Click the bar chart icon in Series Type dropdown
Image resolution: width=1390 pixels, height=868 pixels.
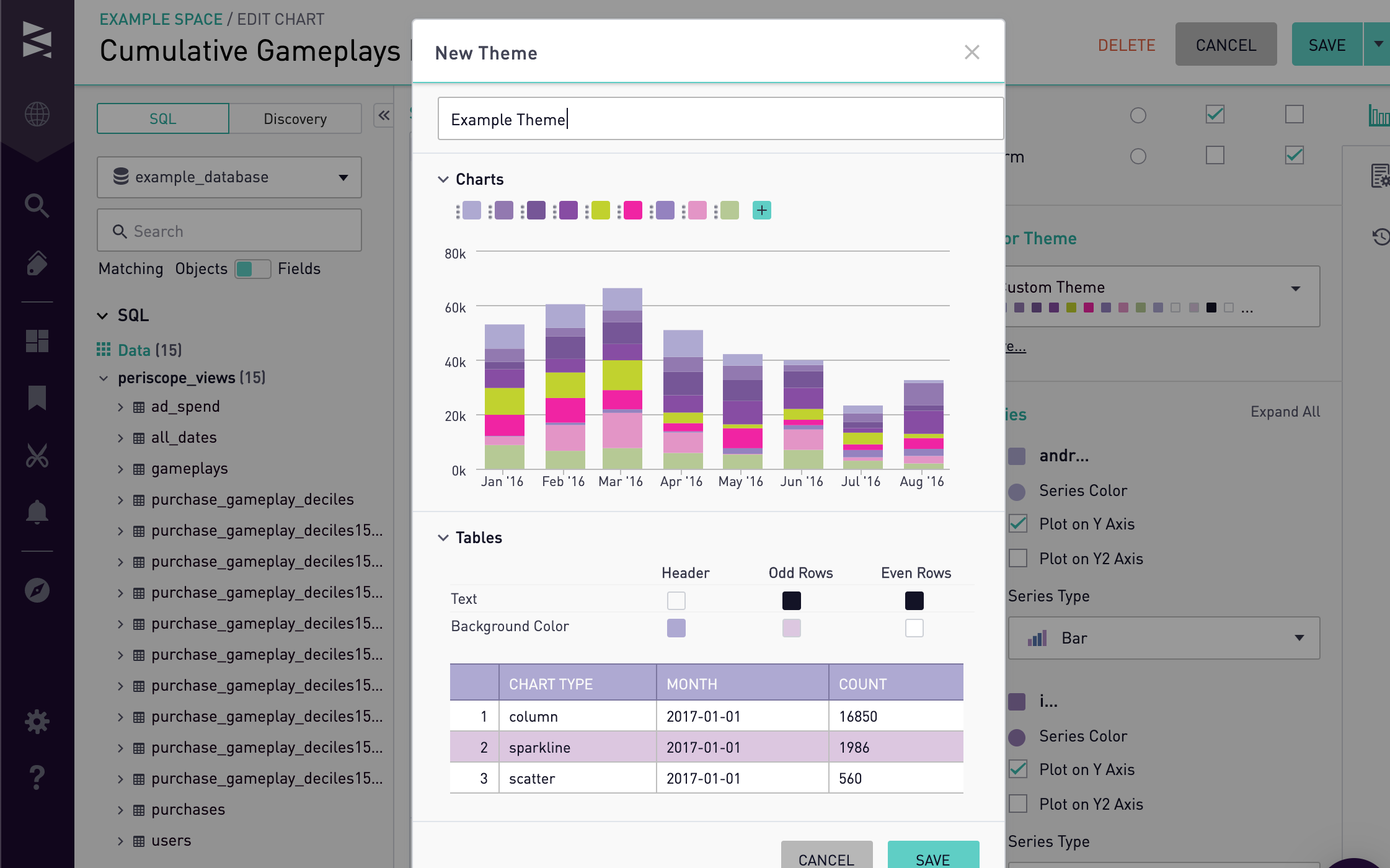coord(1037,638)
